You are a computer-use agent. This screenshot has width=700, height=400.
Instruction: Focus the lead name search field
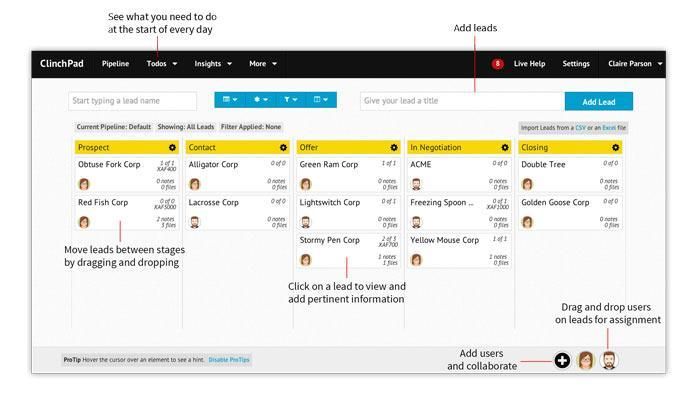(x=132, y=101)
